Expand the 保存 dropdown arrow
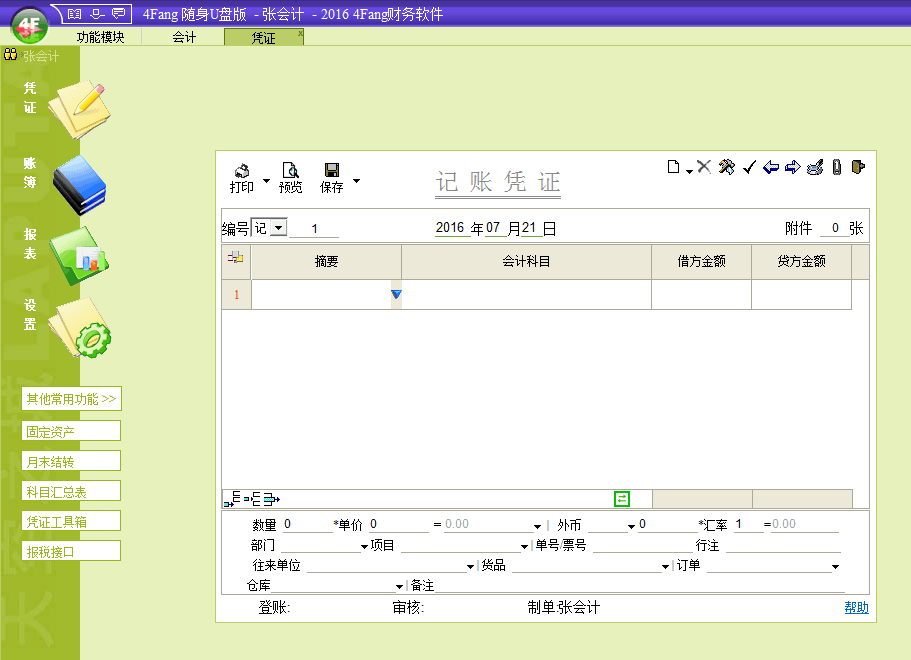 point(357,182)
